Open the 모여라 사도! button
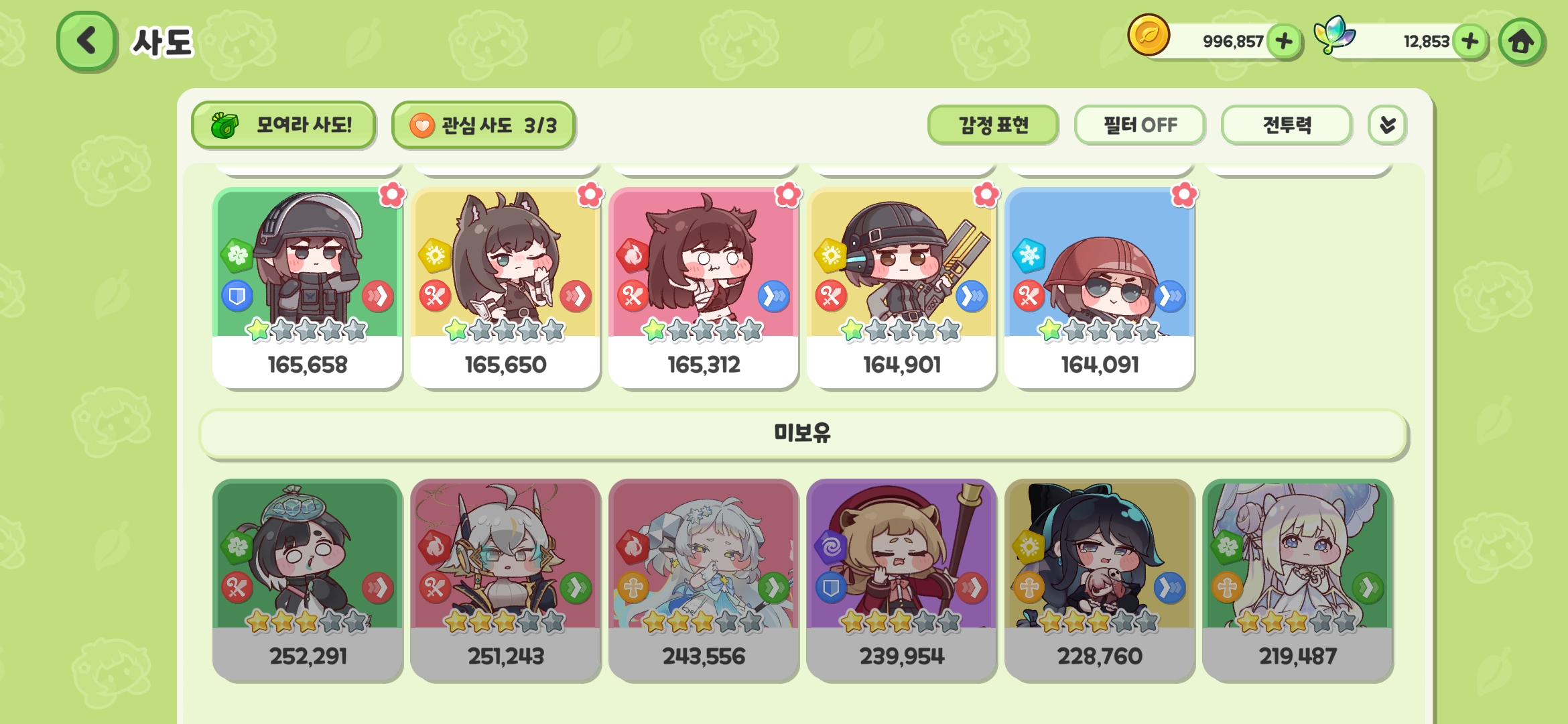The image size is (1568, 724). click(x=283, y=125)
